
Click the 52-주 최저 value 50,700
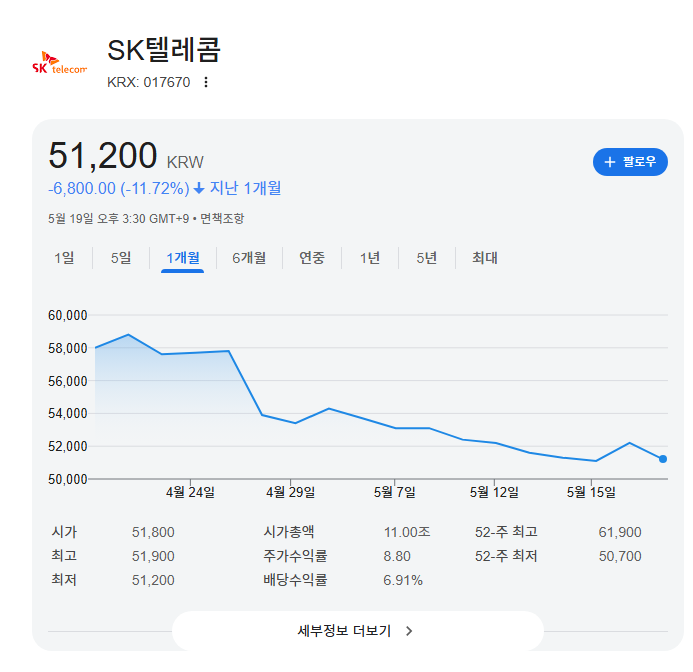pos(620,556)
